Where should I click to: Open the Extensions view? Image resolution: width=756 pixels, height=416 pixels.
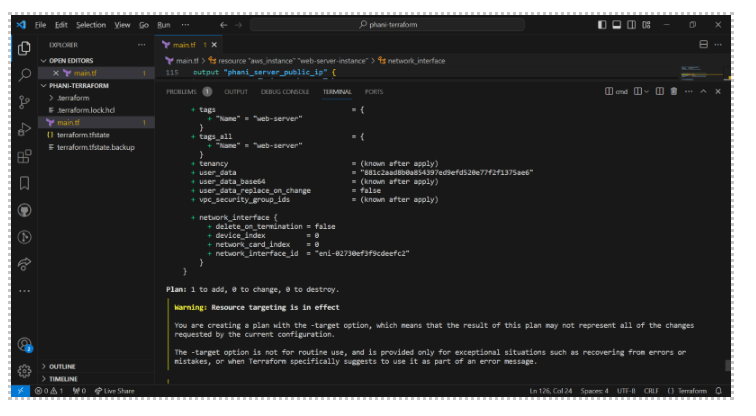pyautogui.click(x=24, y=156)
